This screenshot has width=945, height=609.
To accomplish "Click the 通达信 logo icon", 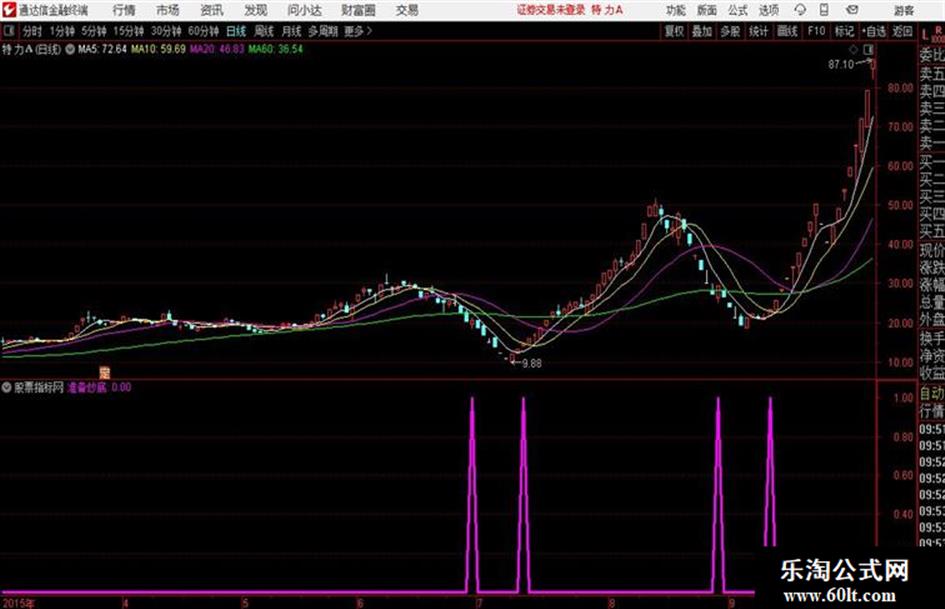I will pos(9,10).
